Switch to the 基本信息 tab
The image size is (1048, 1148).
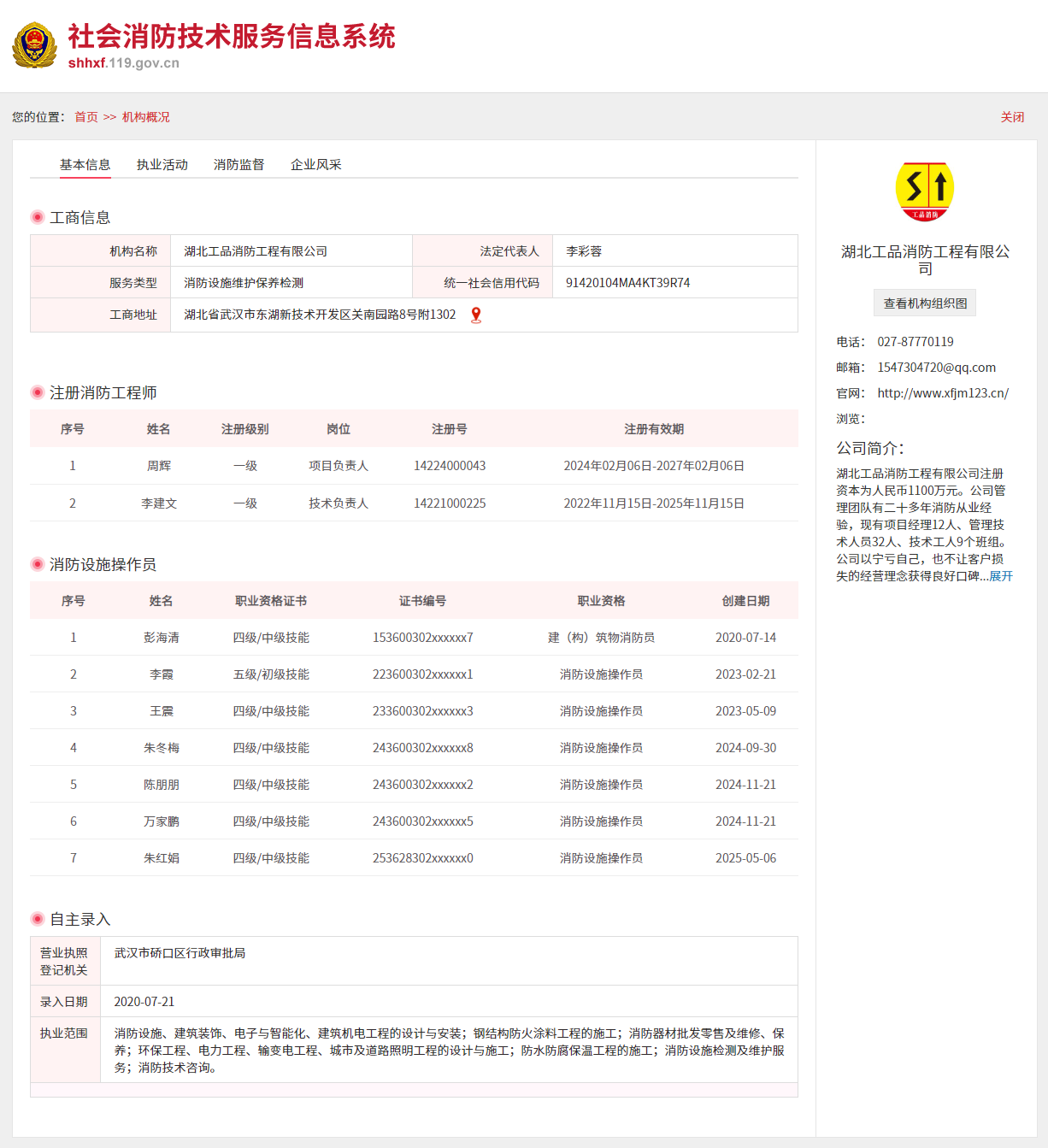(85, 165)
